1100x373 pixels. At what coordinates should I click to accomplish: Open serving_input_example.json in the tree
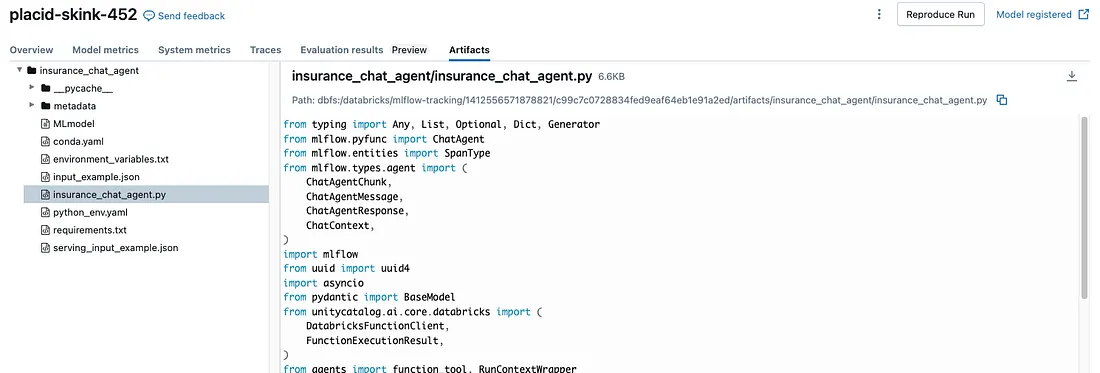point(116,247)
